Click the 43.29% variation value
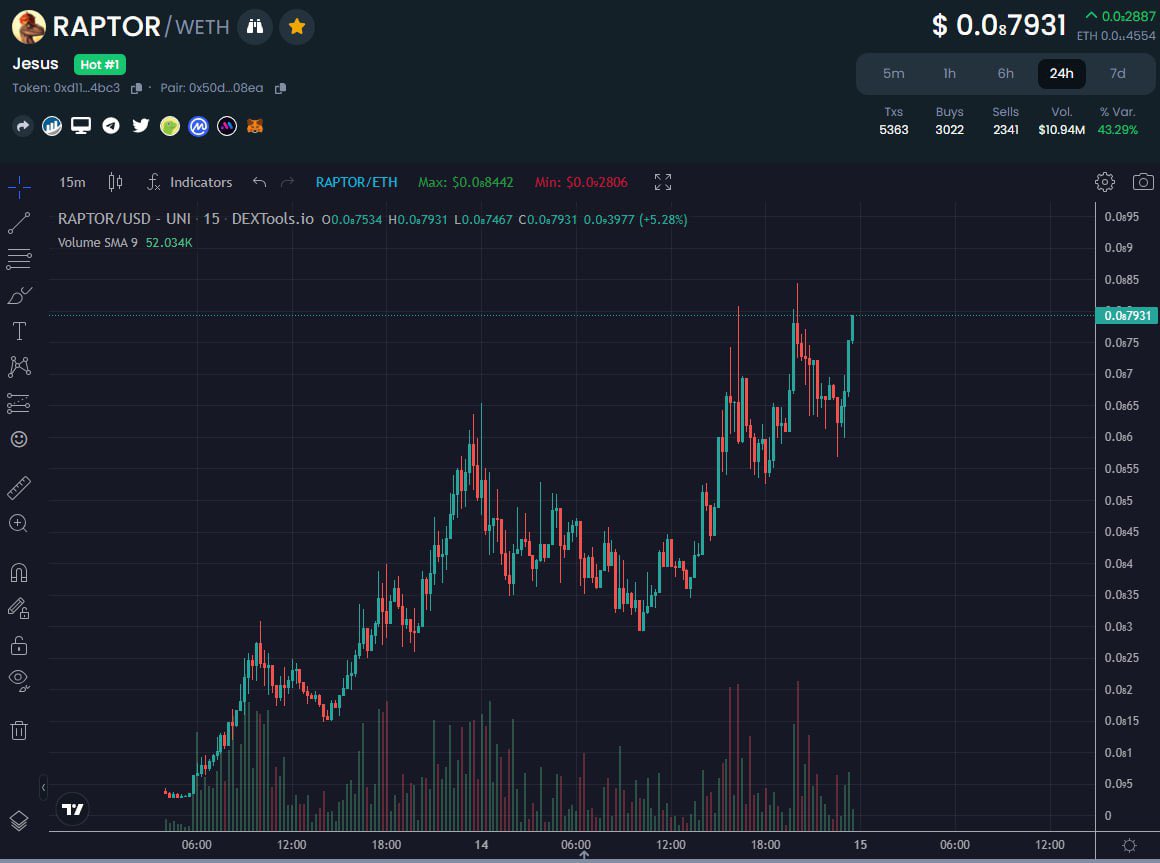 [x=1117, y=129]
